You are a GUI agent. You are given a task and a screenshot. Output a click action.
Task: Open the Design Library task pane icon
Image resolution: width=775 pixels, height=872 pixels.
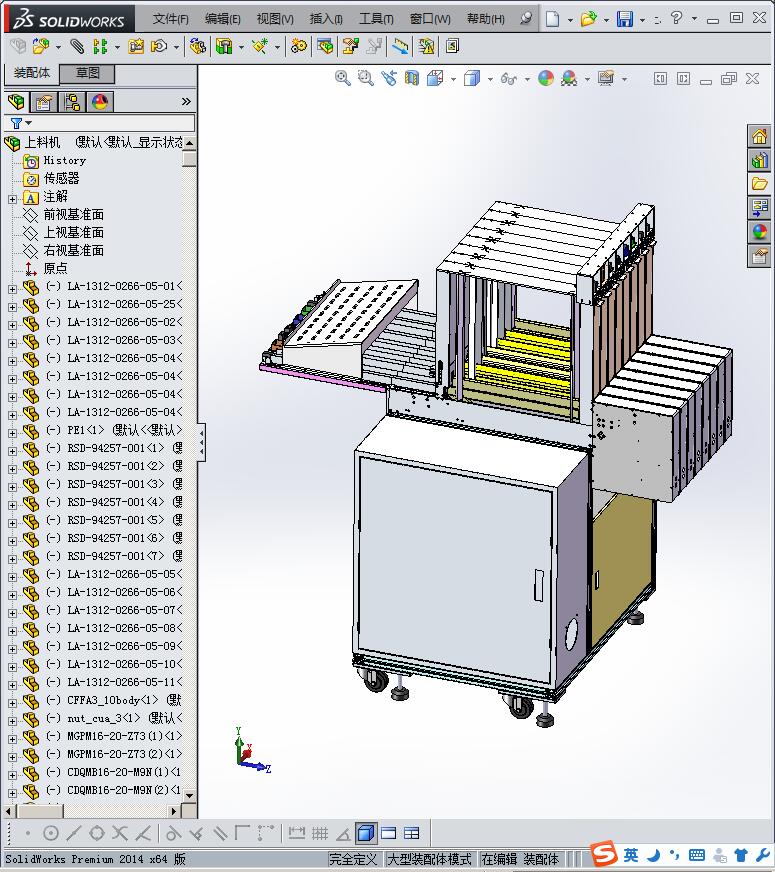759,160
